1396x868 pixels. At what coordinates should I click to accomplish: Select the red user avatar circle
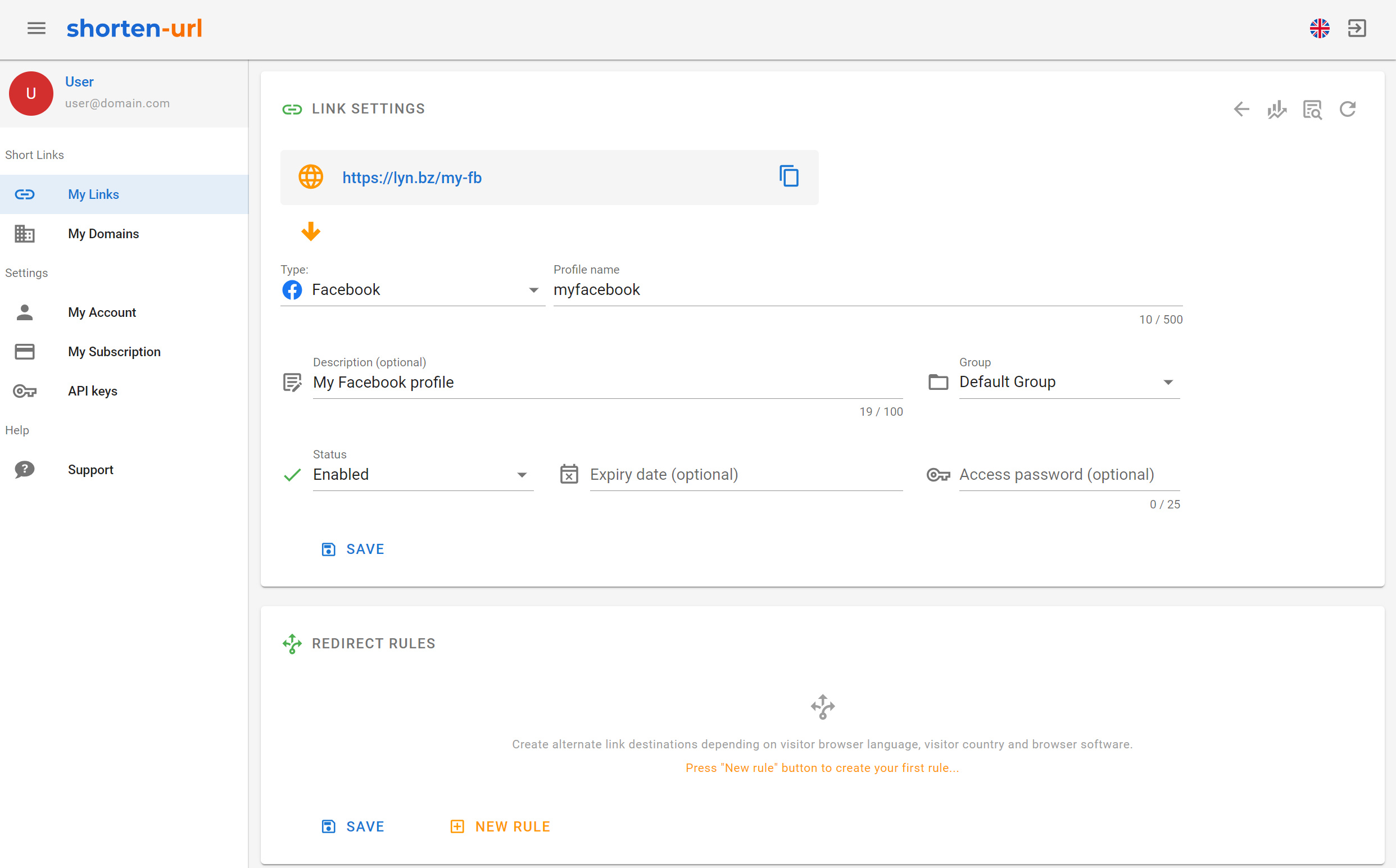pos(30,93)
